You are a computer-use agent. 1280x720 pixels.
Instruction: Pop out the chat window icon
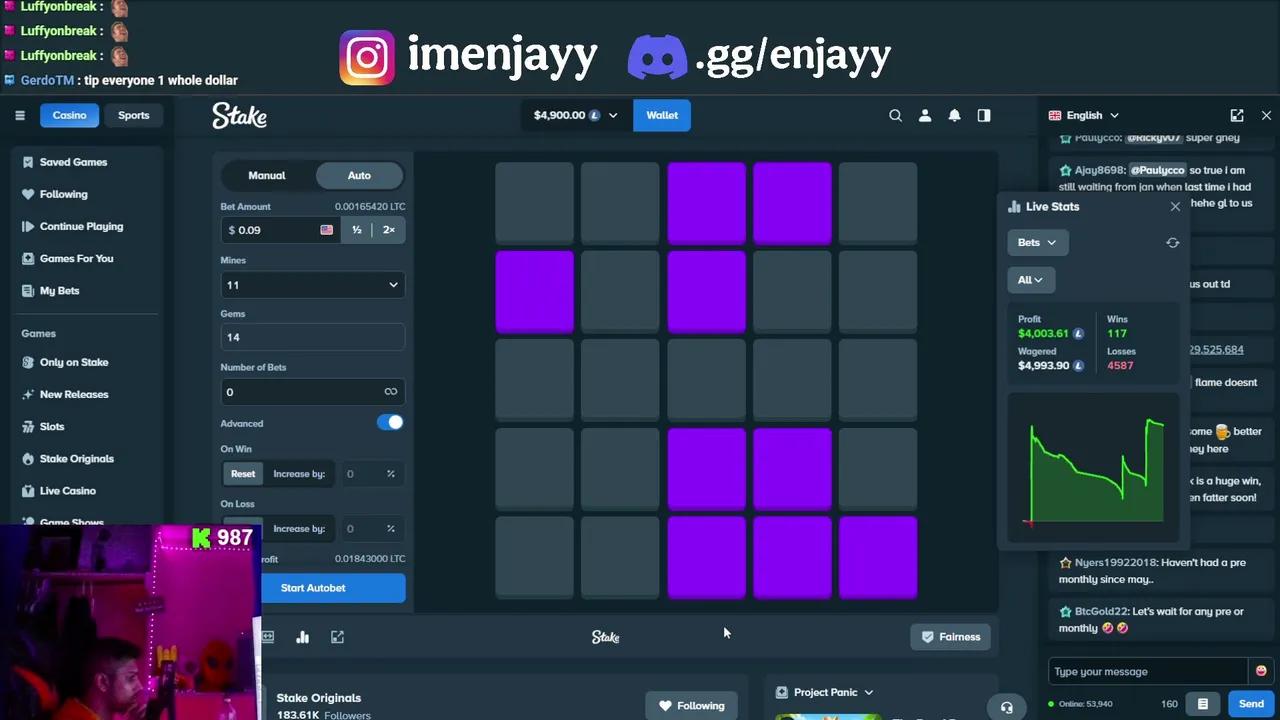[1237, 115]
